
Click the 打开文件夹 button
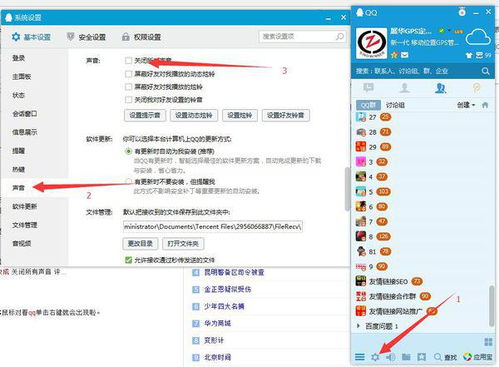pyautogui.click(x=183, y=244)
